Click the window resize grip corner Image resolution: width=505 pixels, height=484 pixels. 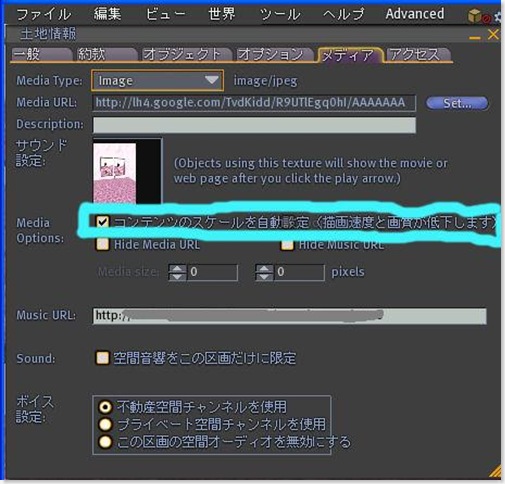click(x=495, y=473)
